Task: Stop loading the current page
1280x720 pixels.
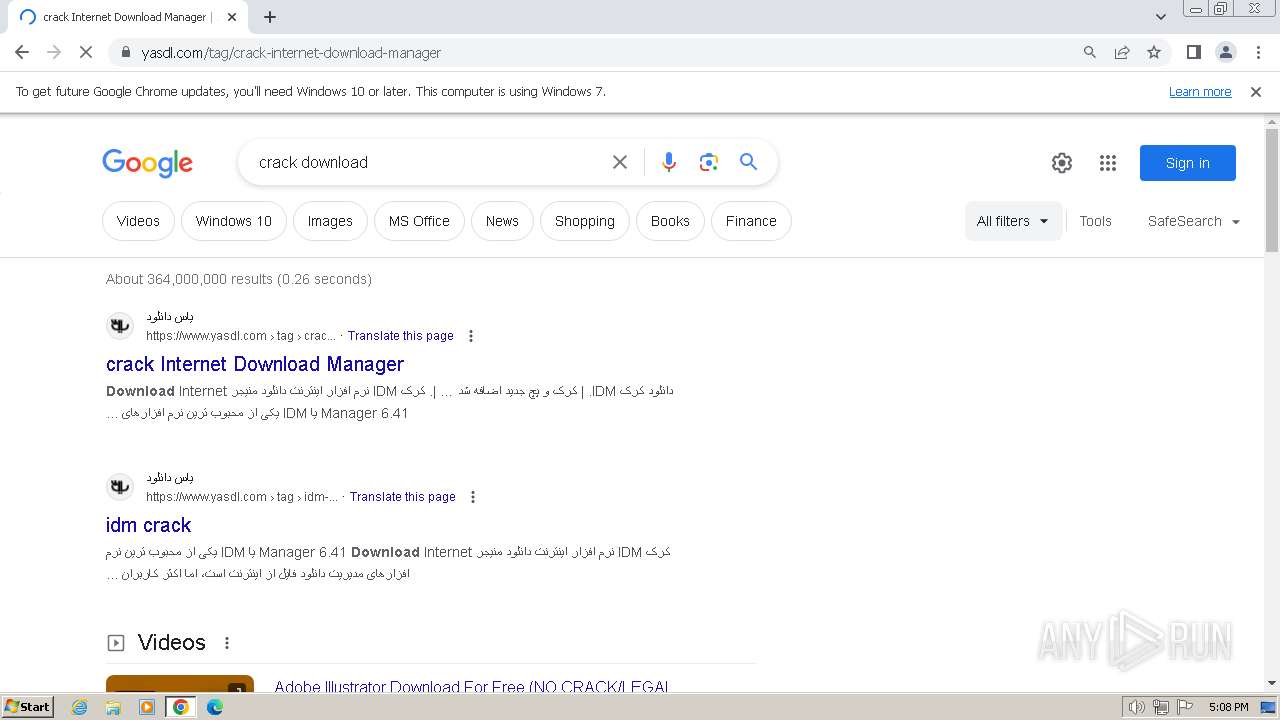Action: [86, 52]
